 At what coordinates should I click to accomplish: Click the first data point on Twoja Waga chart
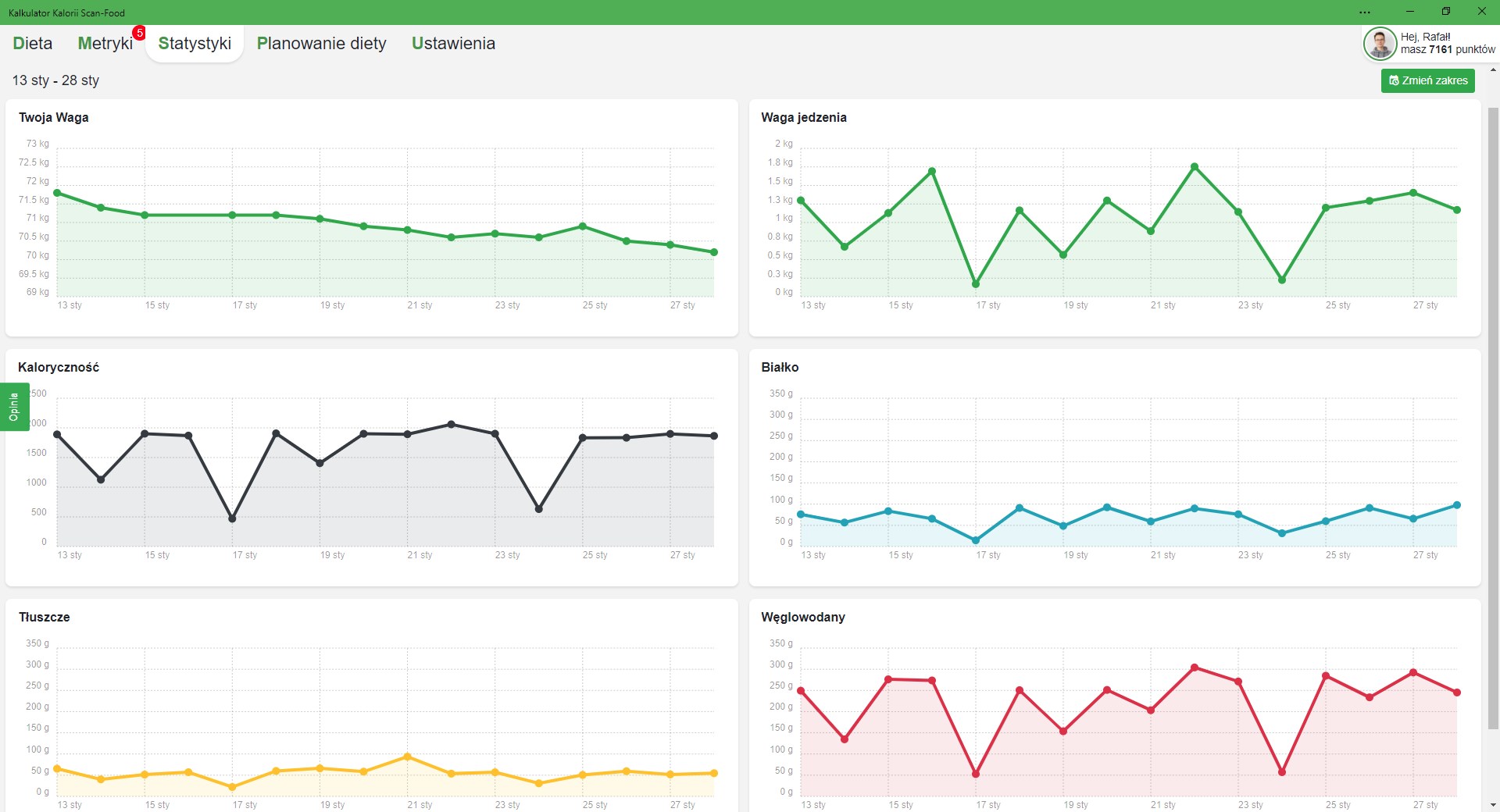57,193
